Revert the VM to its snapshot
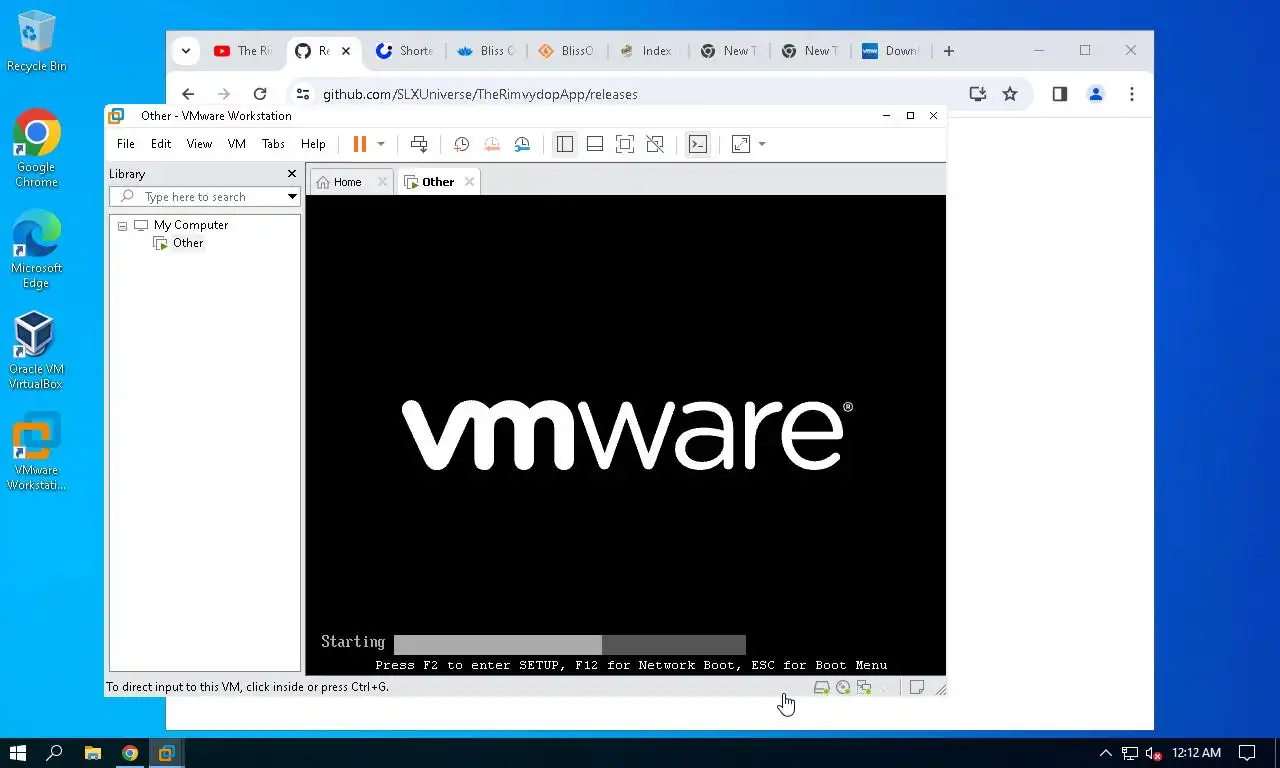The width and height of the screenshot is (1280, 768). (492, 144)
